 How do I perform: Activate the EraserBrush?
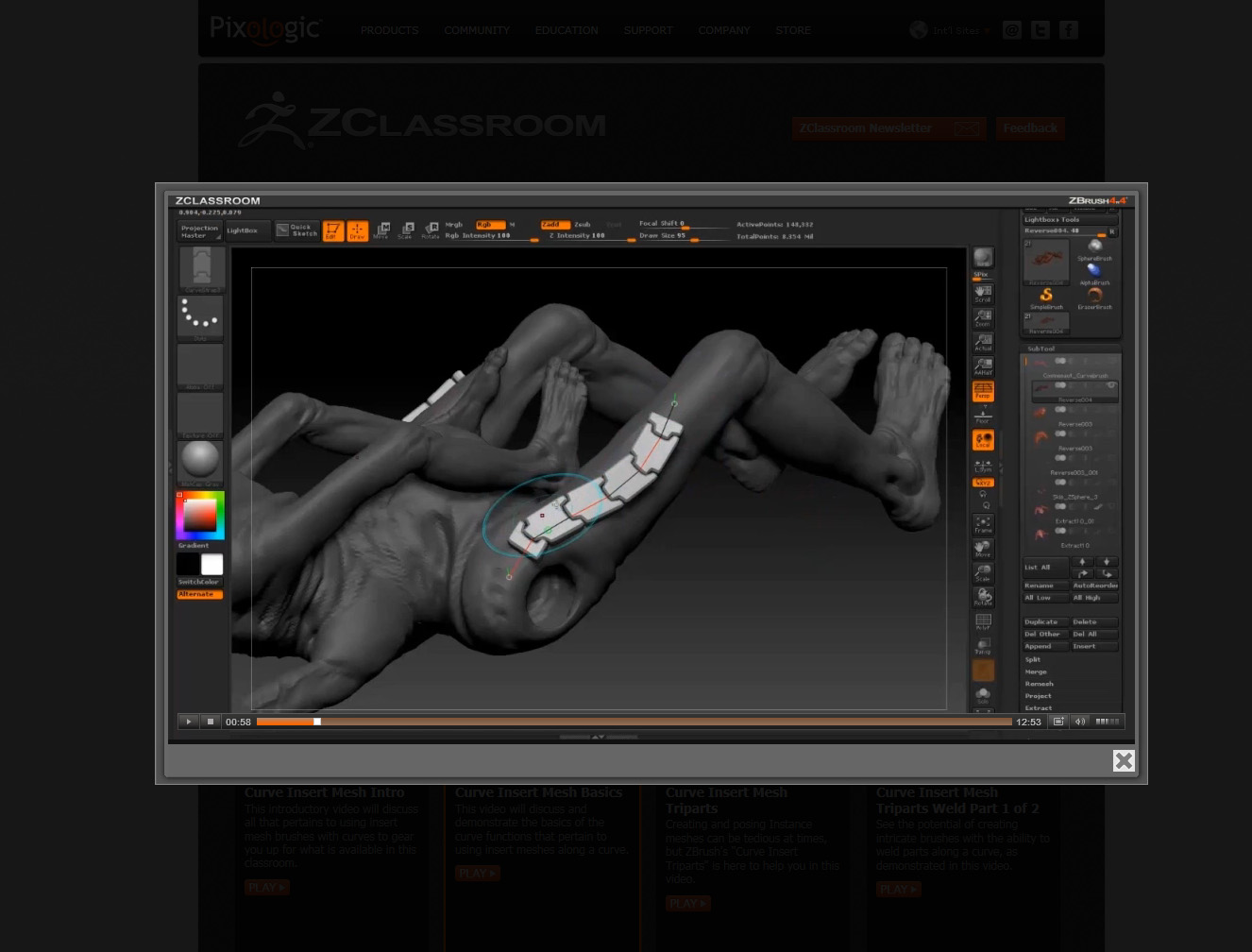click(x=1095, y=295)
